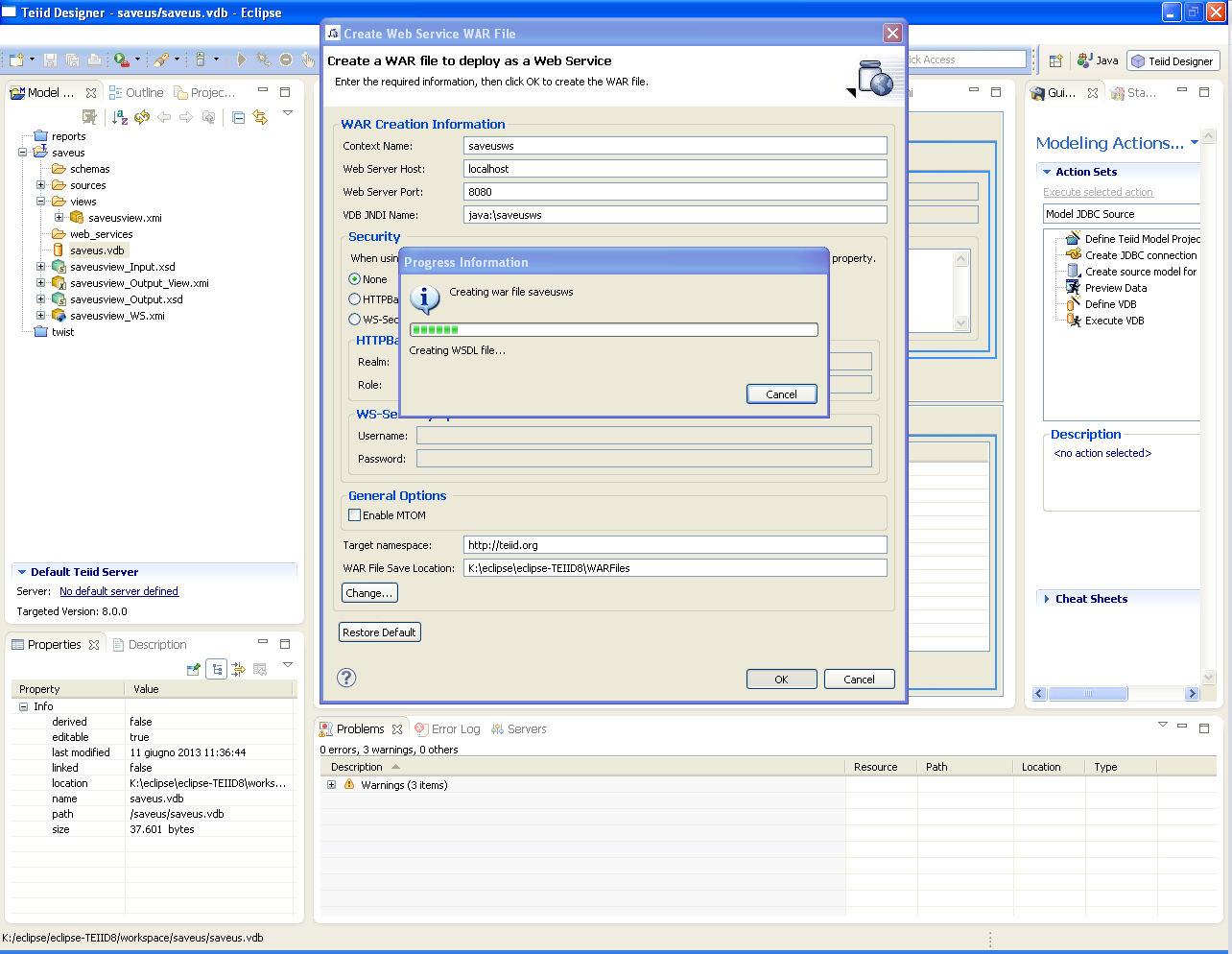Cancel the Progress Information dialog
1232x954 pixels.
coord(781,394)
